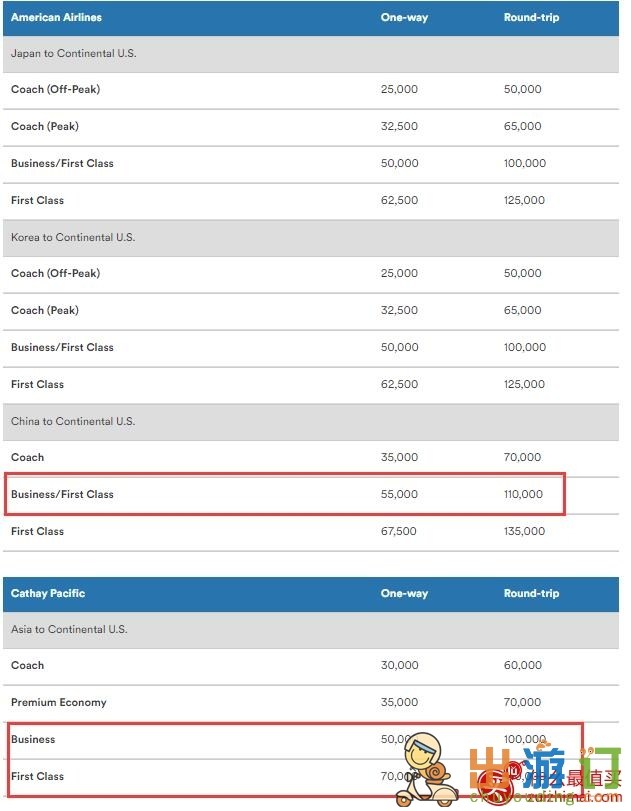Click the Asia to Continental U.S. section row
Viewport: 631px width, 811px height.
[x=311, y=630]
